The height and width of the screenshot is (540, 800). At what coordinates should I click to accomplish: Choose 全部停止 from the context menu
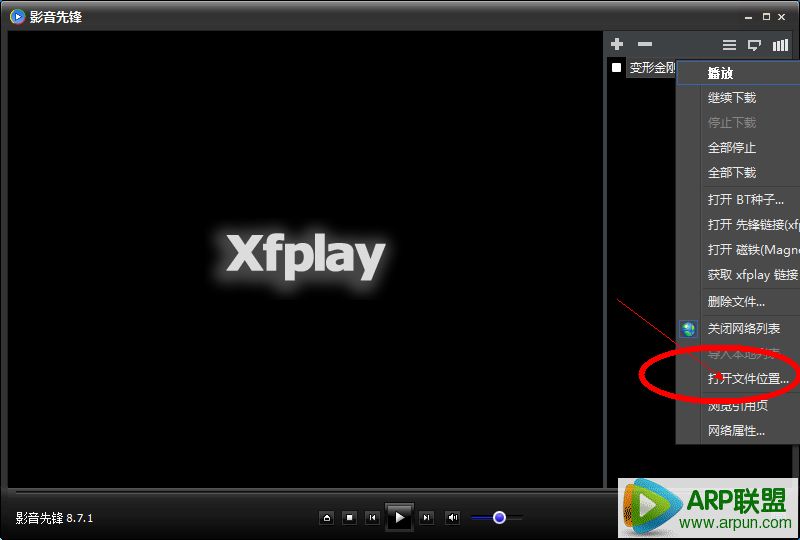[x=732, y=148]
